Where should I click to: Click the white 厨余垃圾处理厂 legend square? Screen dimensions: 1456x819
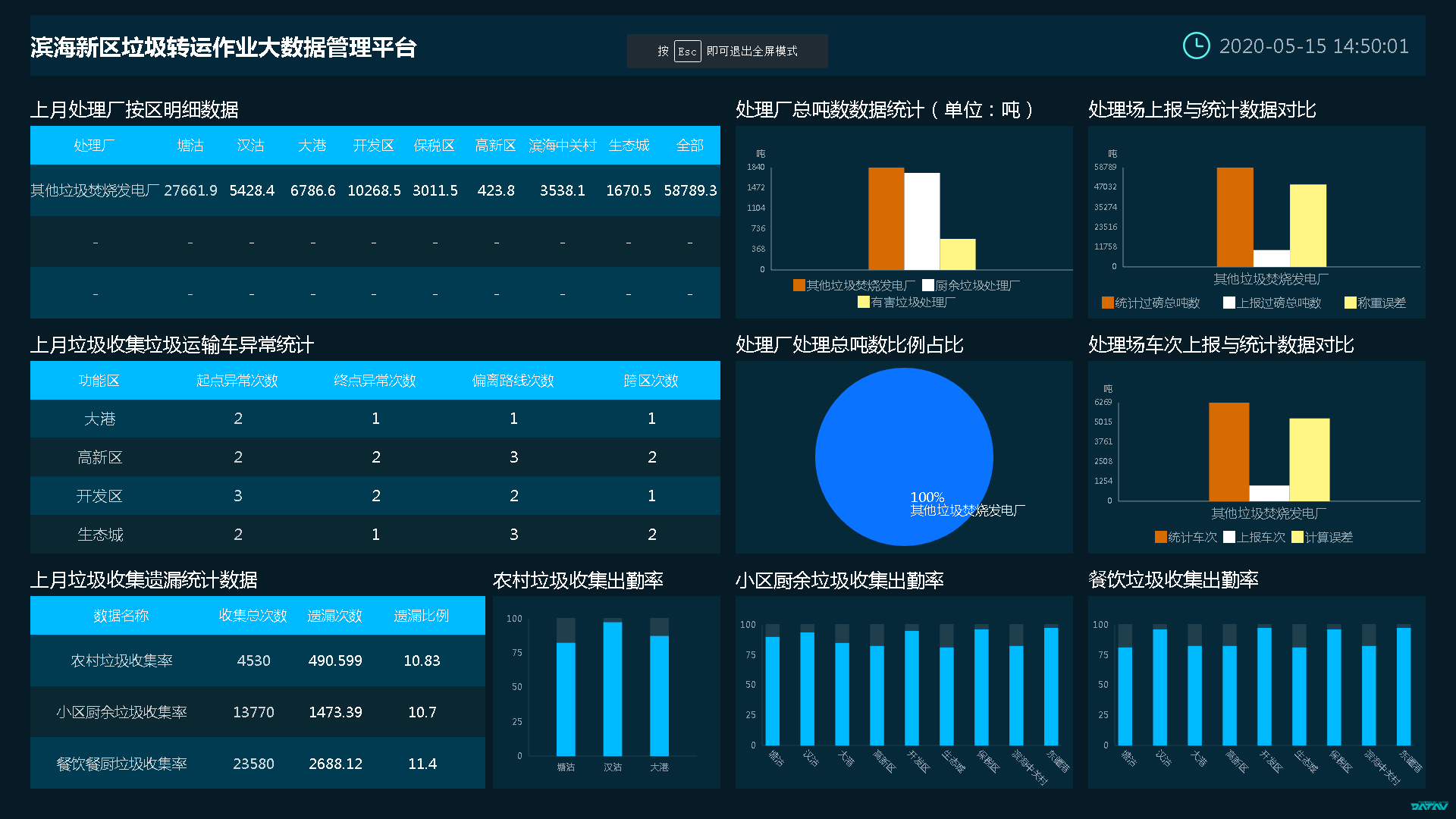(927, 285)
